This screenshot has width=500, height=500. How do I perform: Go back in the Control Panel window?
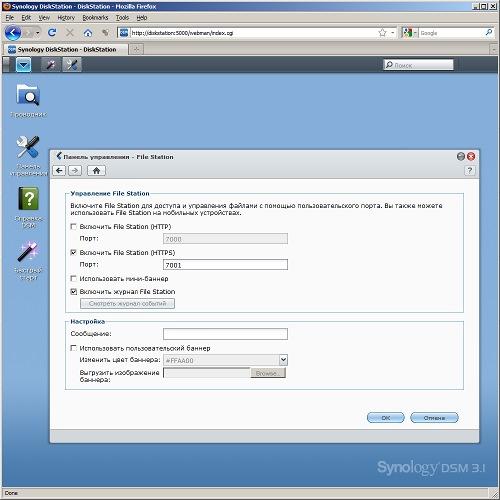click(59, 171)
